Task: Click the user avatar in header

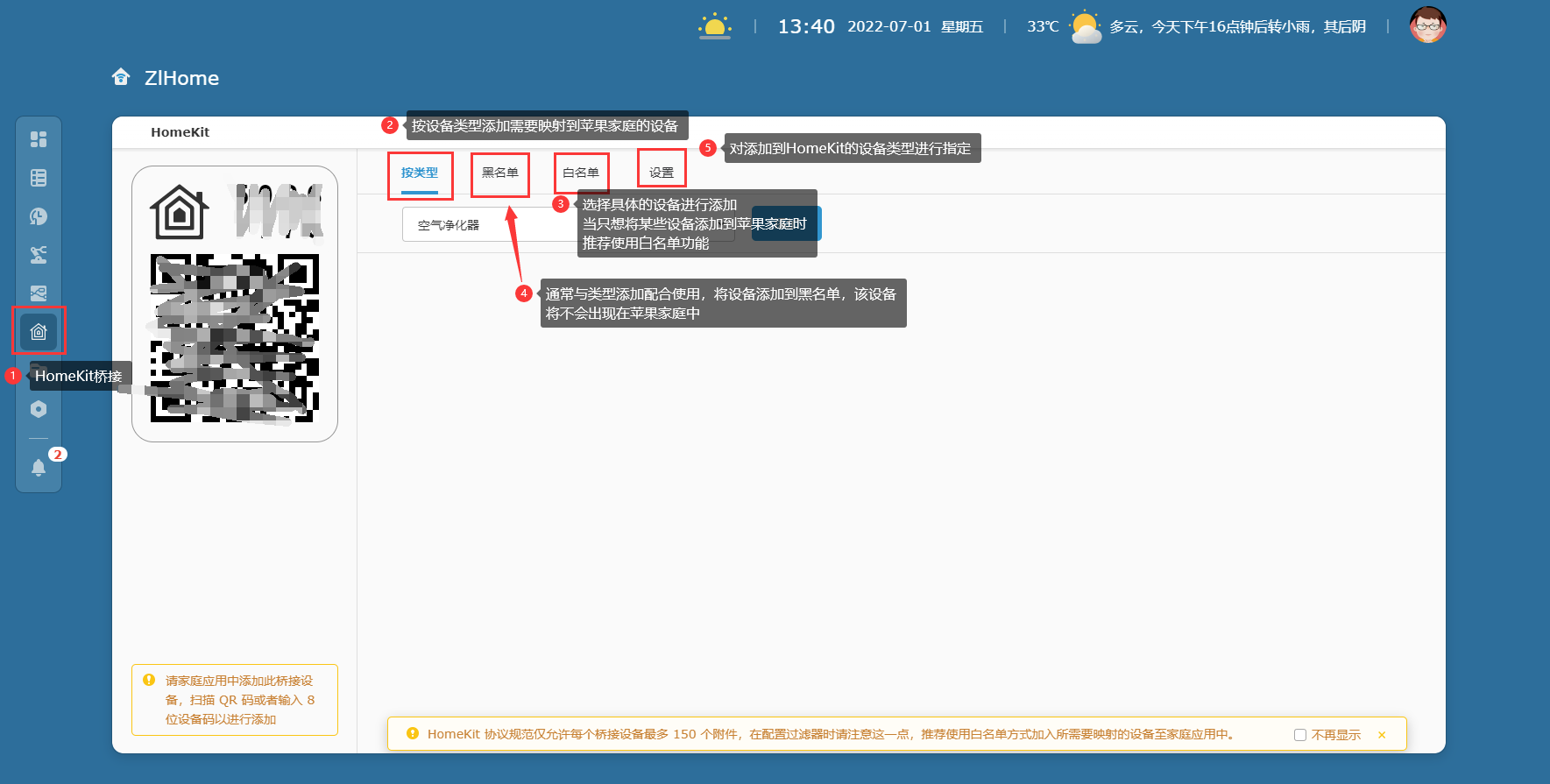Action: tap(1427, 25)
